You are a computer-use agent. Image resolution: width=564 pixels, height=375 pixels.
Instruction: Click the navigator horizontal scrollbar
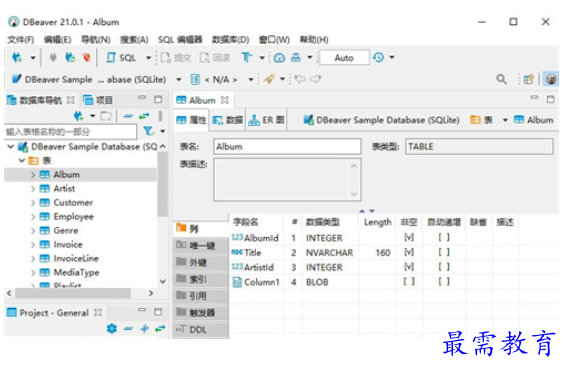(x=73, y=293)
